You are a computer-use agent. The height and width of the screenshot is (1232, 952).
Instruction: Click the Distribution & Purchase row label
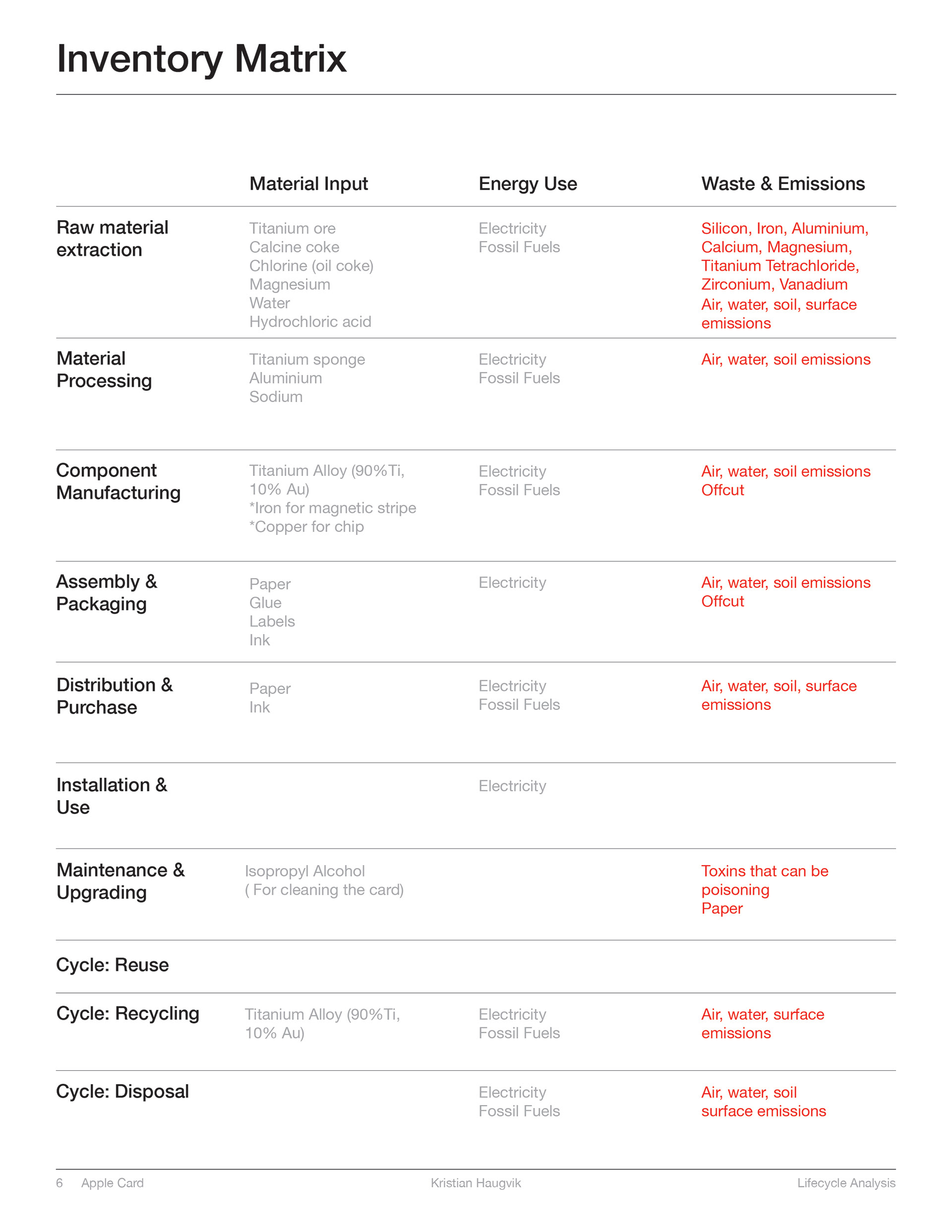click(114, 696)
